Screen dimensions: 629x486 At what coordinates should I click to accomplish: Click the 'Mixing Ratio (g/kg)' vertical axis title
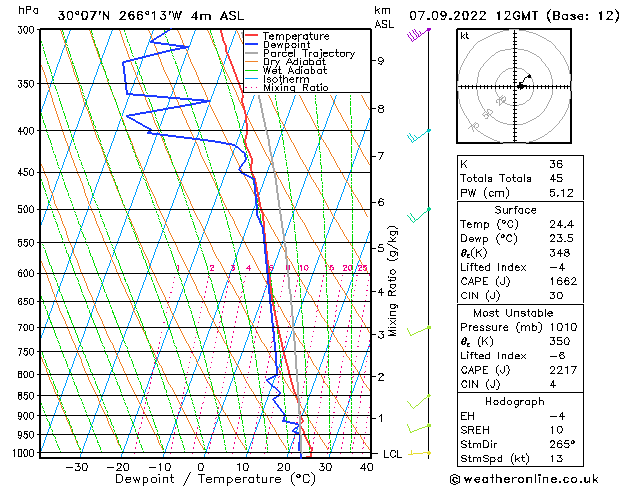coord(392,281)
